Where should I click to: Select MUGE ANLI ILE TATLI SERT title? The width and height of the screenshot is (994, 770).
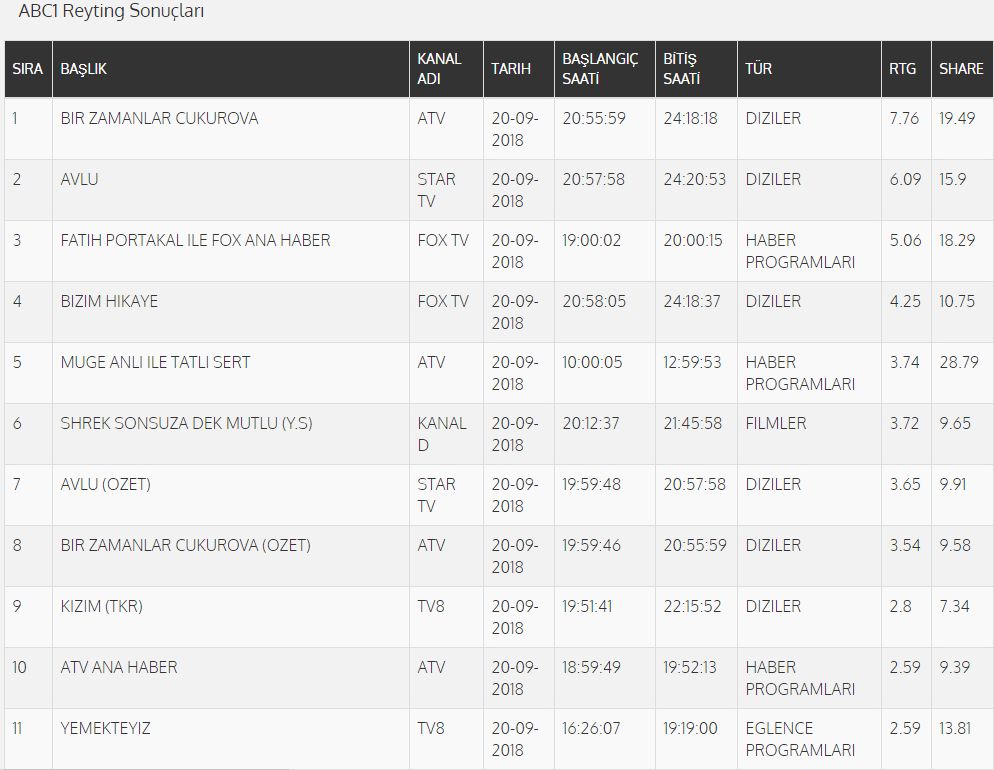click(155, 362)
